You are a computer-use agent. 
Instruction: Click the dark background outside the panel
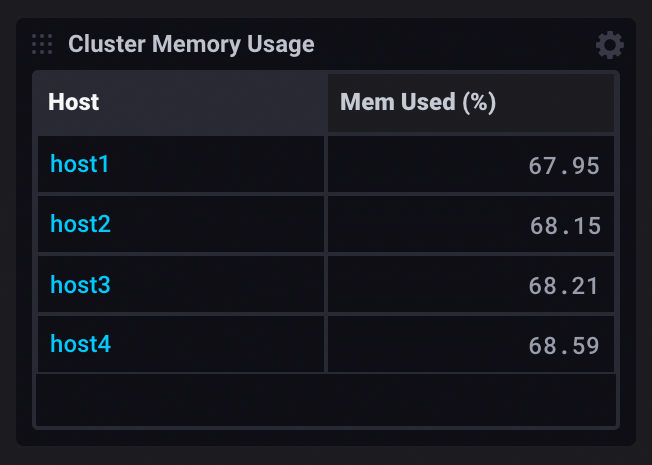(x=326, y=455)
